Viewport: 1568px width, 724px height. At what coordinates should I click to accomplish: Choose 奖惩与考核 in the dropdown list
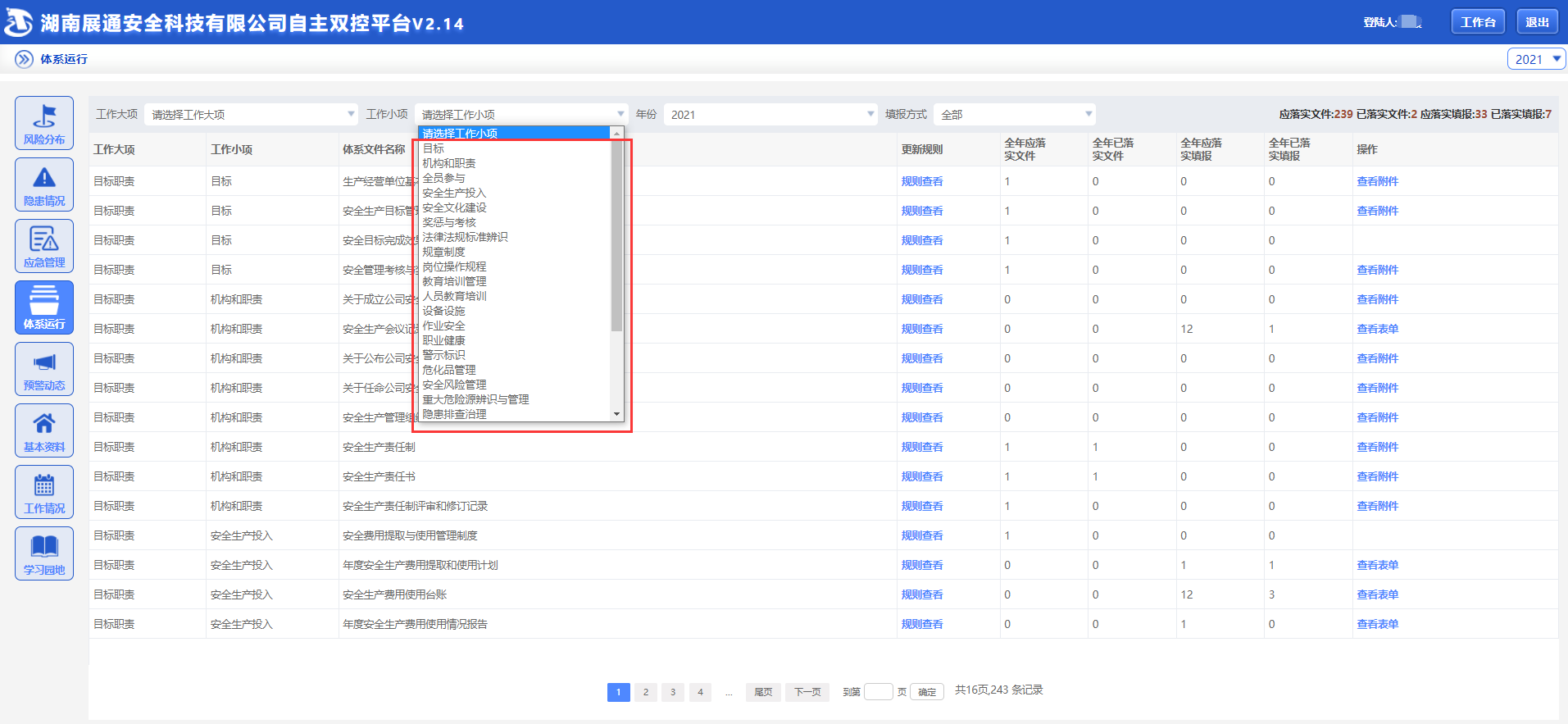tap(516, 222)
